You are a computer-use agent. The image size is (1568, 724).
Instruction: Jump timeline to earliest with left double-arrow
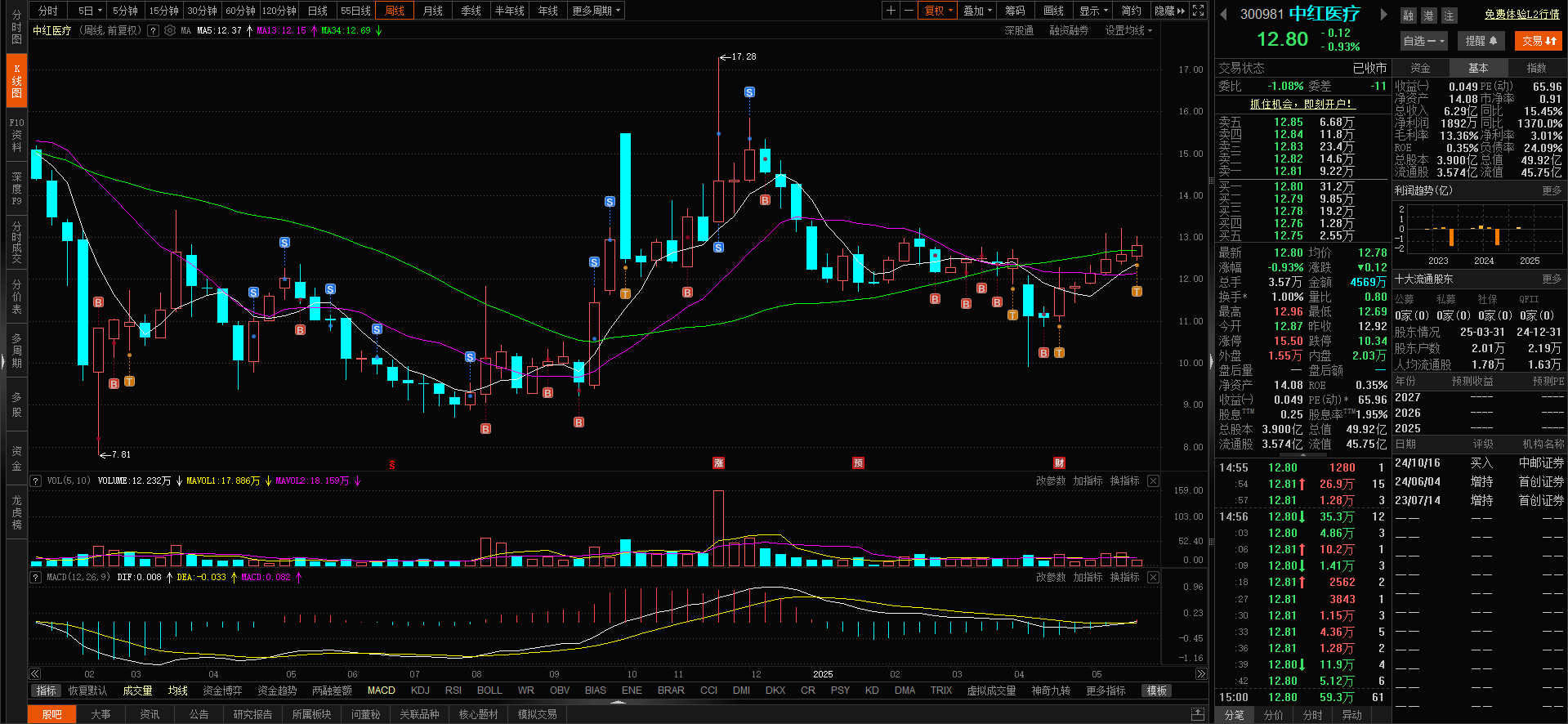coord(35,674)
